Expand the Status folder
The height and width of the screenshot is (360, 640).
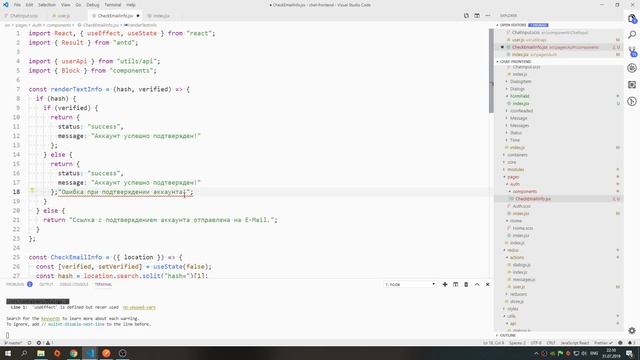(x=516, y=133)
